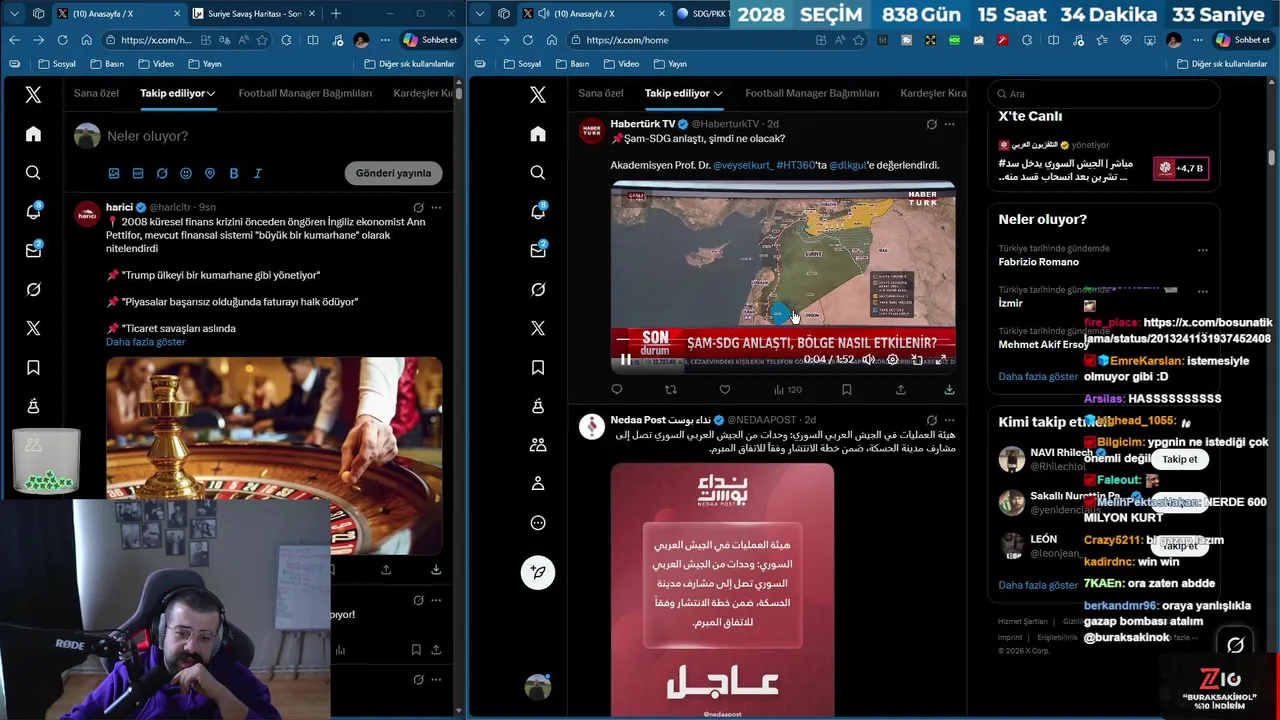
Task: Switch to Sana özel tab in right window
Action: [601, 93]
